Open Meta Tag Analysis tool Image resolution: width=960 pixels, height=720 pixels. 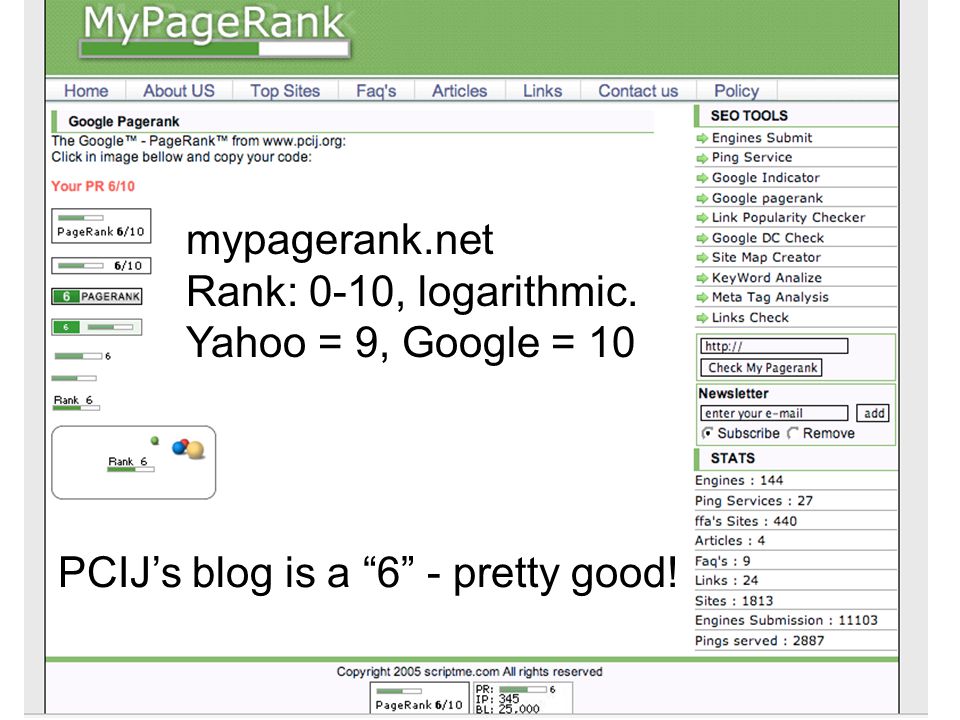[x=770, y=297]
